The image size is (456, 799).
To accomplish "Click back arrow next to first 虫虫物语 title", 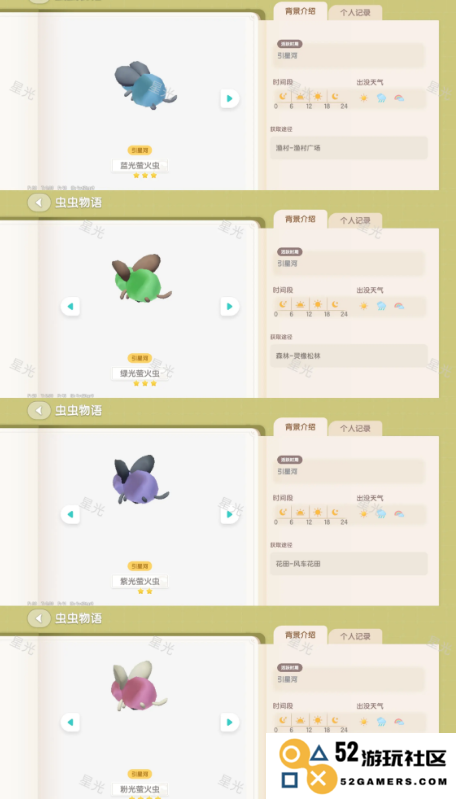I will tap(39, 202).
